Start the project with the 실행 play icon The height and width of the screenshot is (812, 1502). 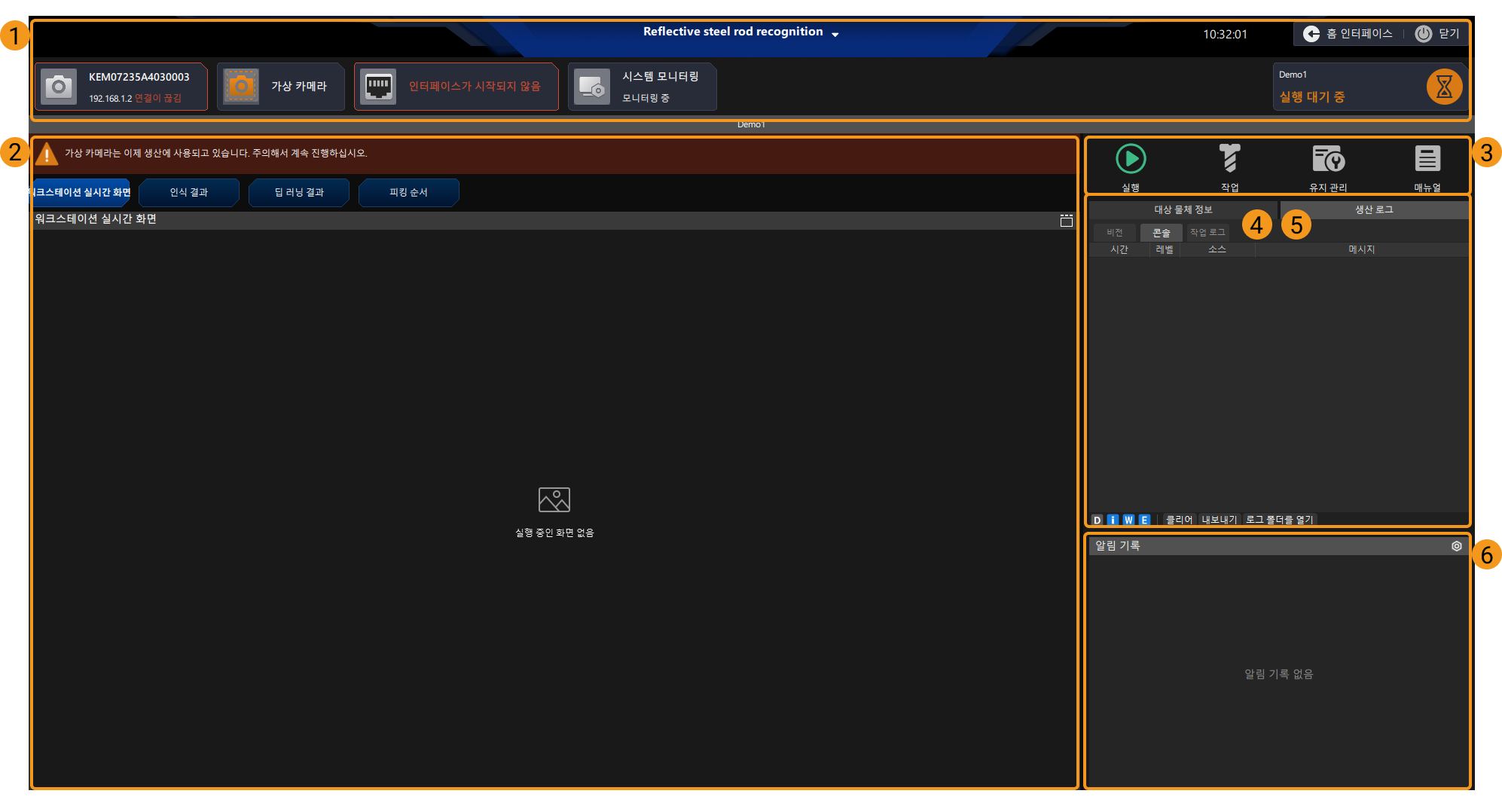pos(1131,159)
